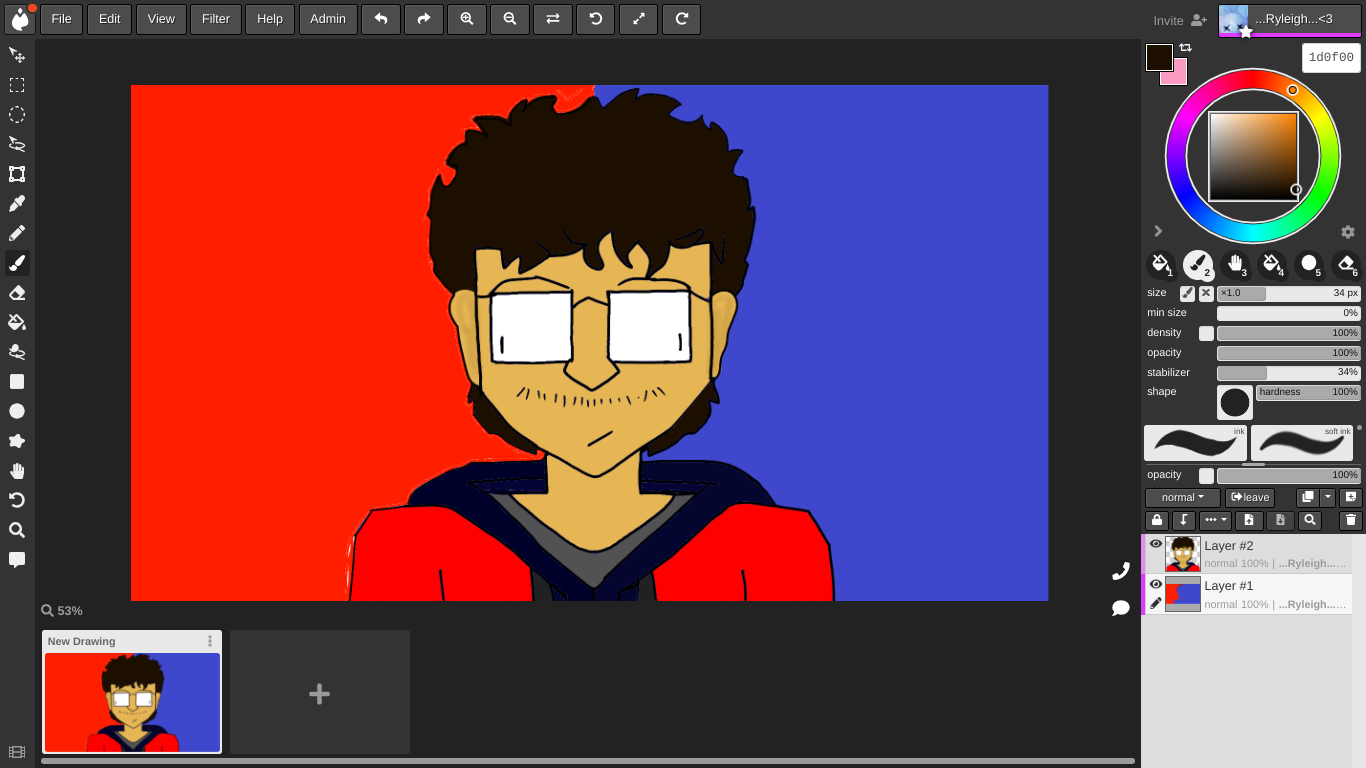Open the Help menu

[270, 19]
